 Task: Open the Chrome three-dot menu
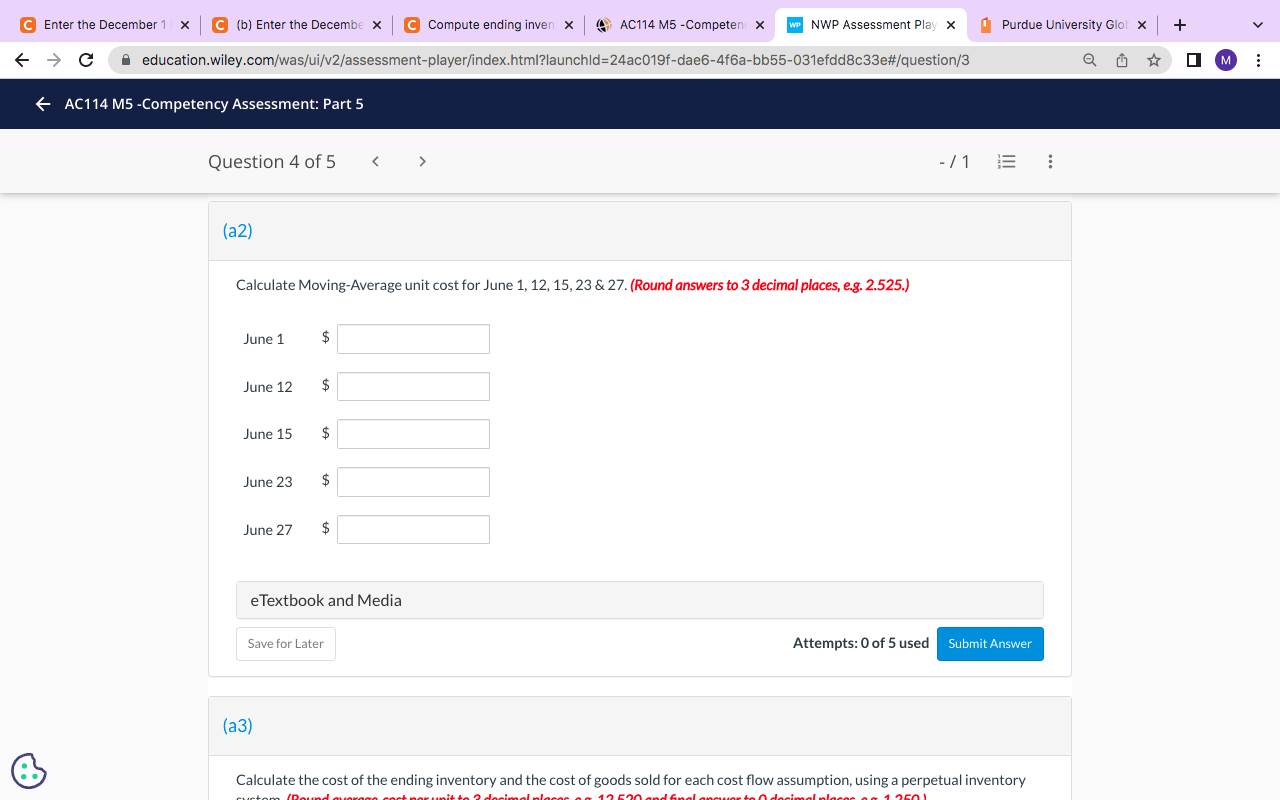1257,60
